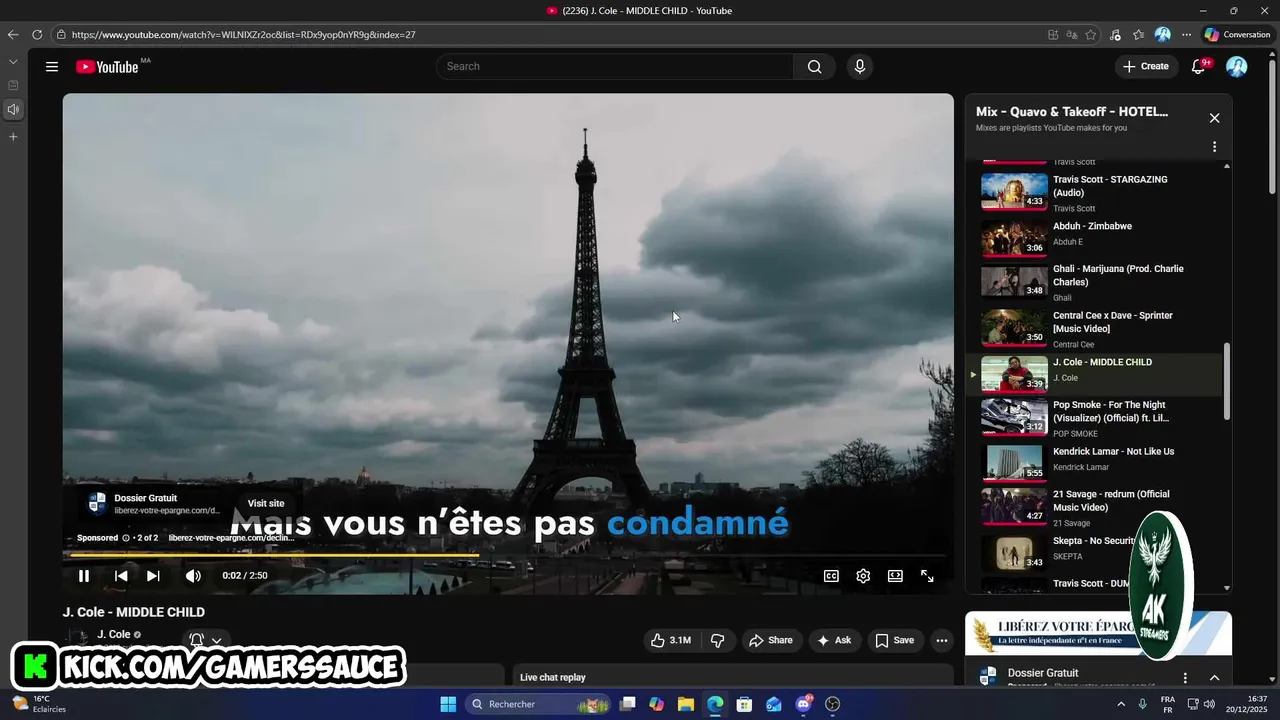Select Central Cee x Dave - Sprinter entry

(x=1094, y=329)
